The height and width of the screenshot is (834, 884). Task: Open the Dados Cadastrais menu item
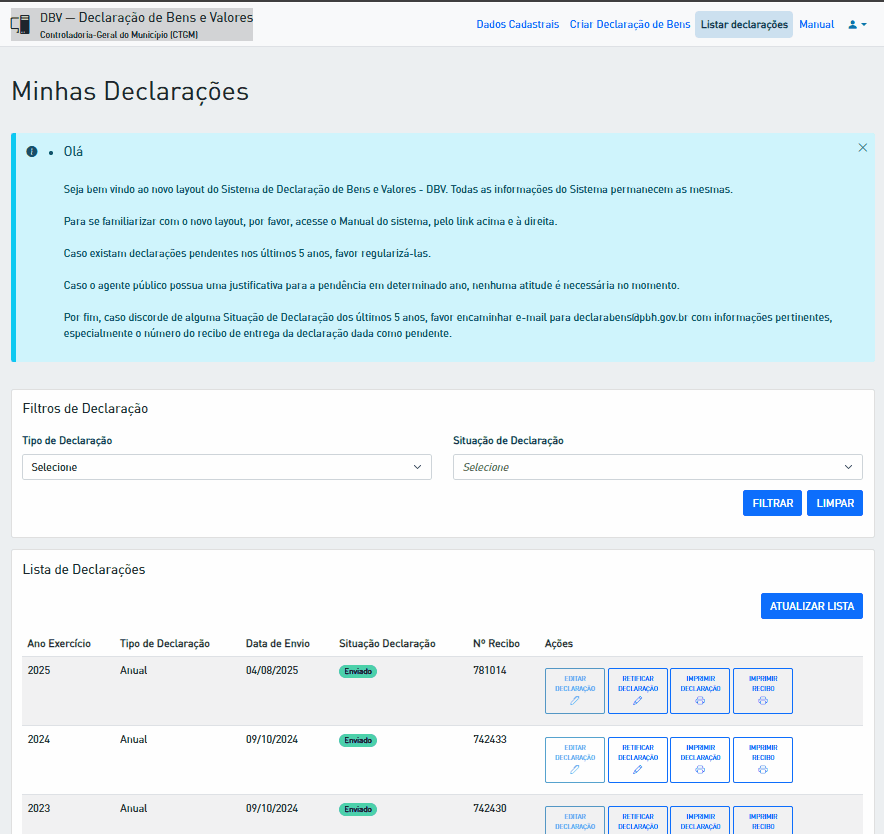(x=518, y=24)
